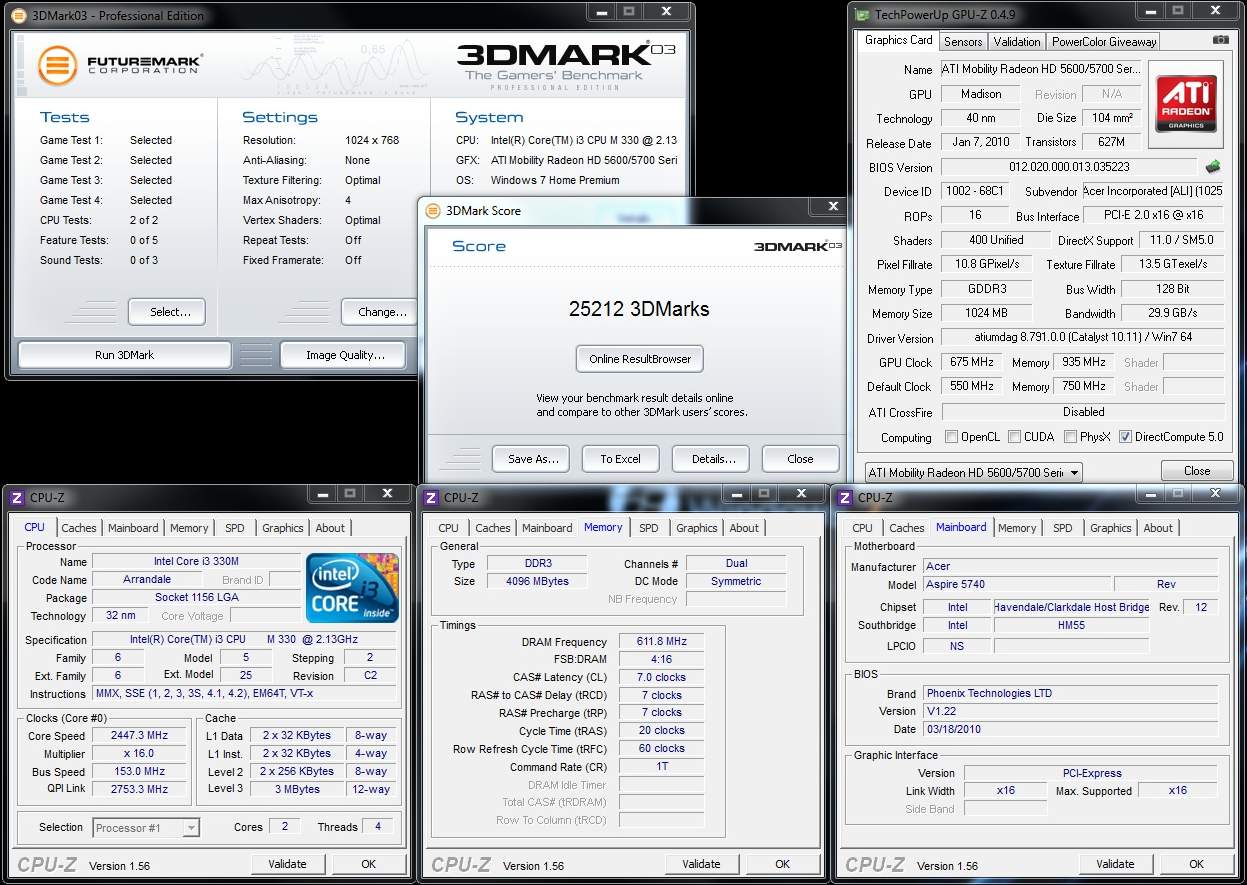1247x885 pixels.
Task: Click 3DMark03 title bar orange icon
Action: click(x=19, y=15)
